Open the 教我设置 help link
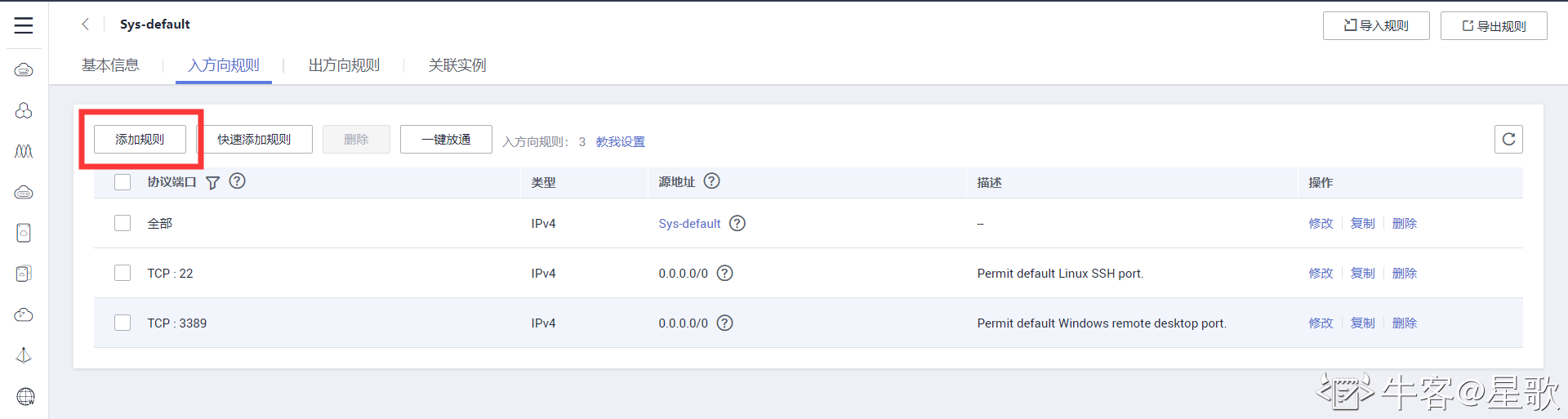1568x419 pixels. tap(620, 142)
